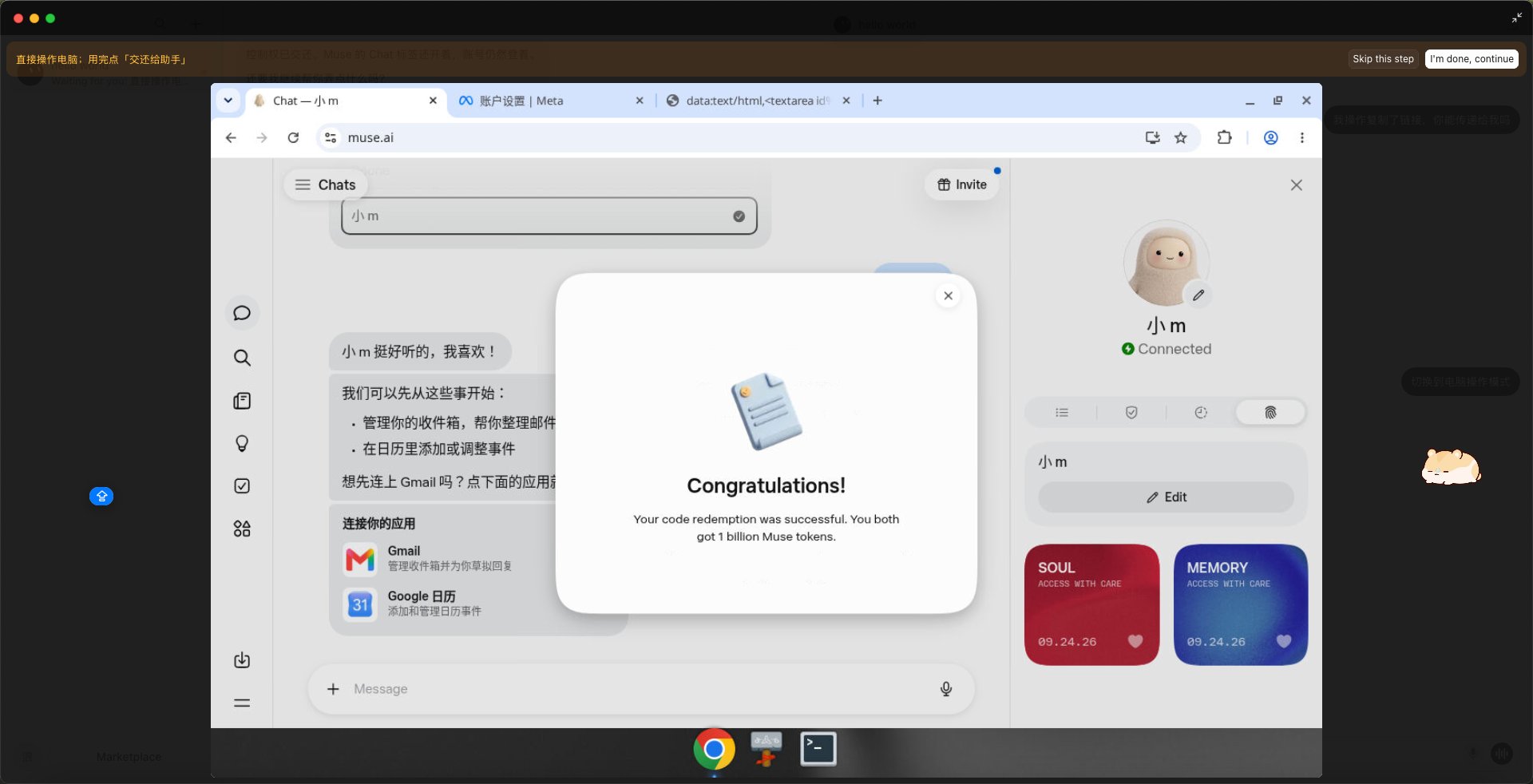The height and width of the screenshot is (784, 1533).
Task: Open the search icon in the Muse sidebar
Action: [x=242, y=357]
